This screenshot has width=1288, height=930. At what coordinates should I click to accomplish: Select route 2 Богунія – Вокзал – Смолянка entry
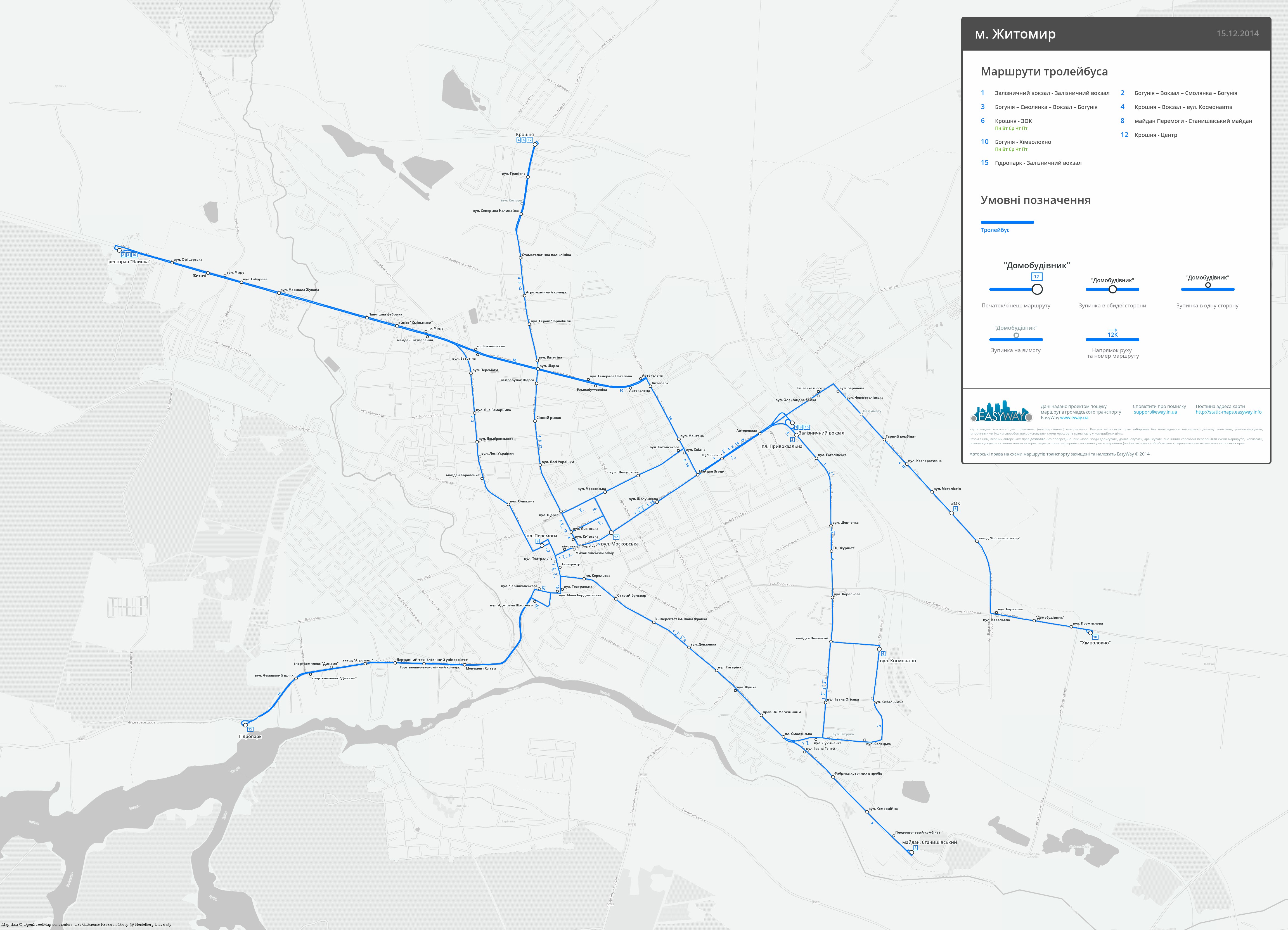click(x=1179, y=93)
